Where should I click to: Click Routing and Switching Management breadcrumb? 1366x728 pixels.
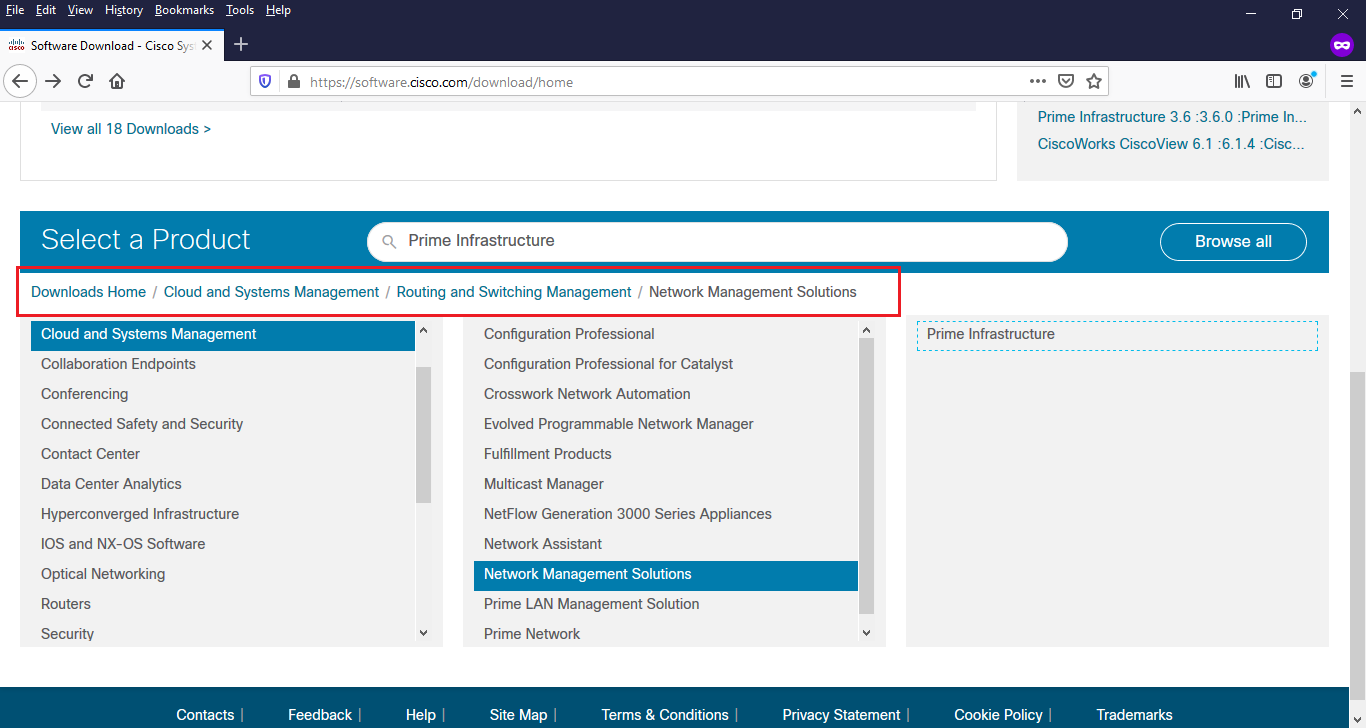(x=514, y=292)
